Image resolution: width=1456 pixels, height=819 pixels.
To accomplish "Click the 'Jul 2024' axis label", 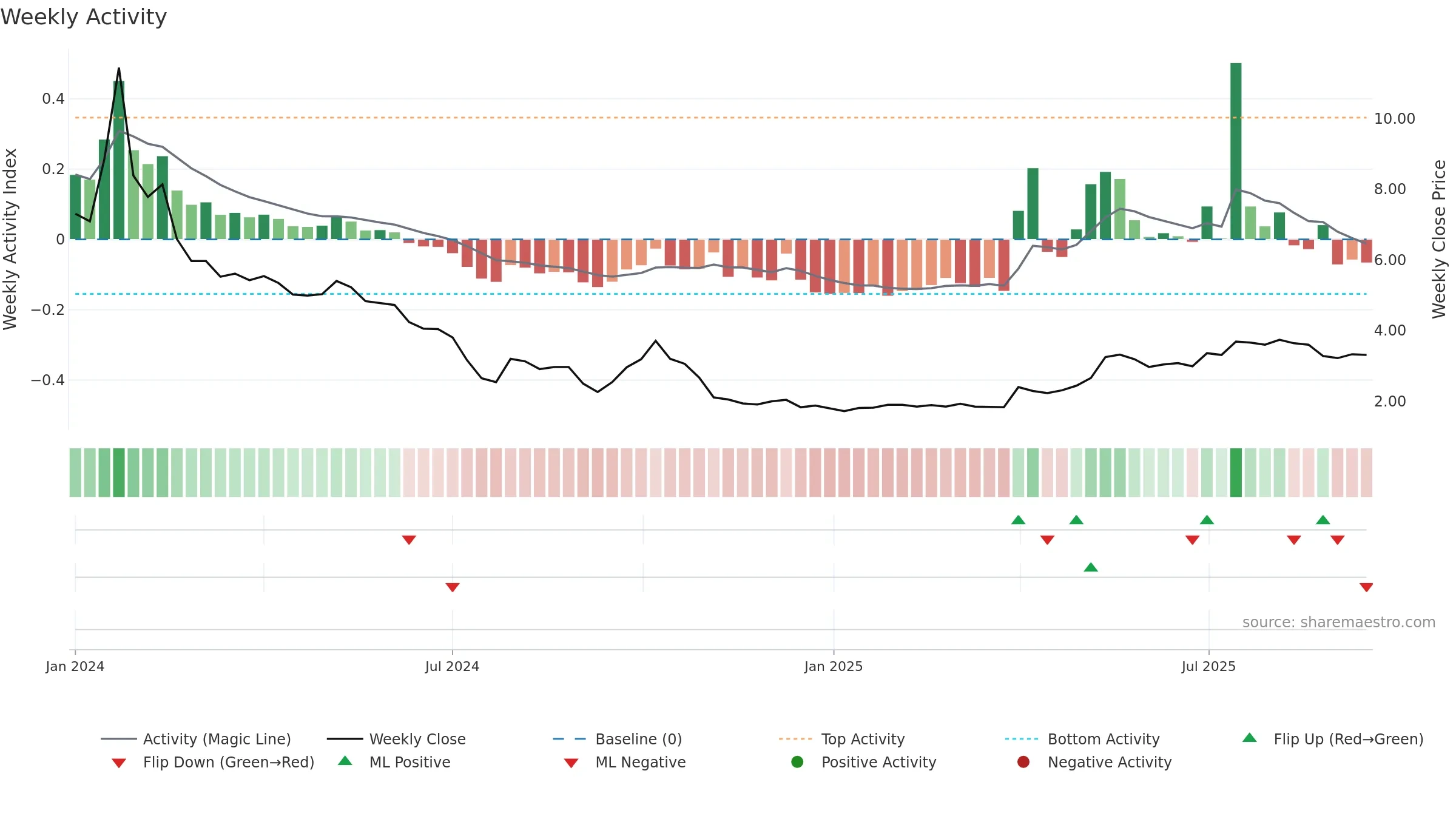I will pyautogui.click(x=452, y=666).
